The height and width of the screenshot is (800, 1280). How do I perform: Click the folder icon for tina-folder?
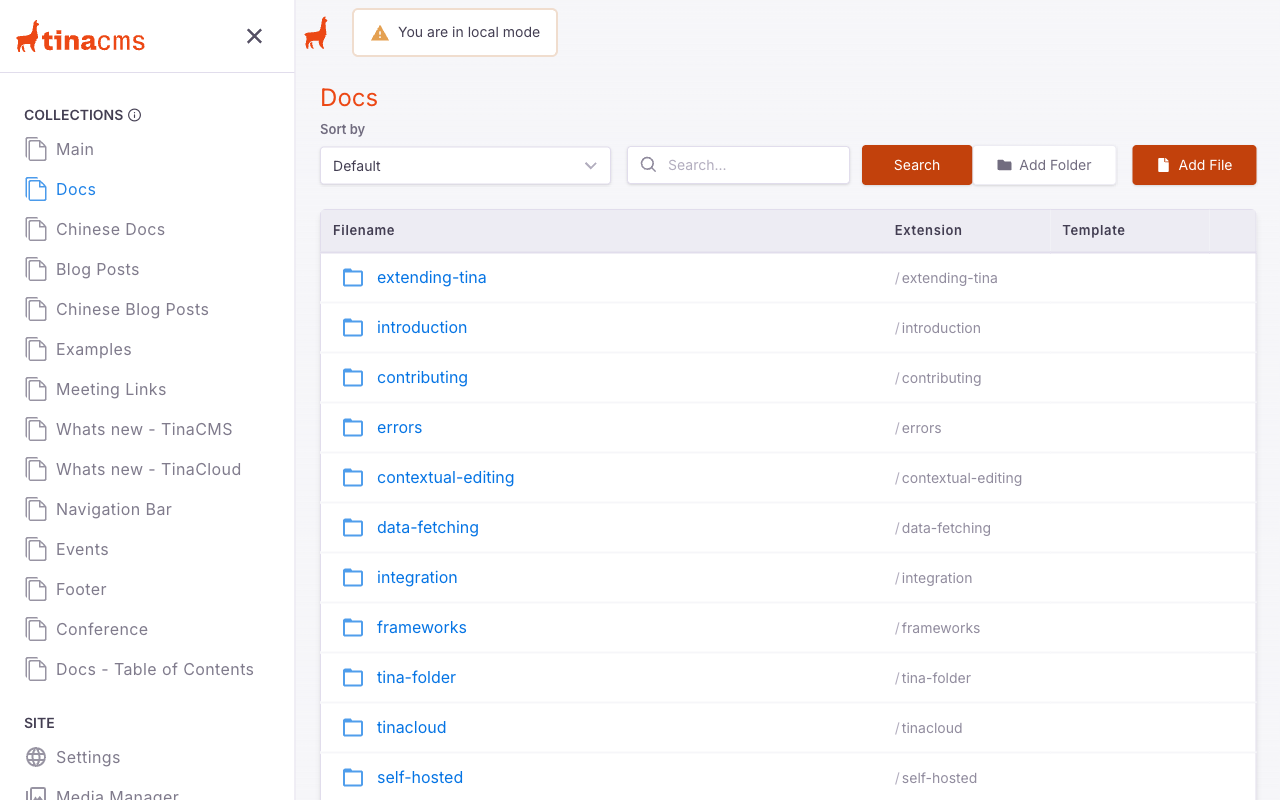click(x=353, y=677)
